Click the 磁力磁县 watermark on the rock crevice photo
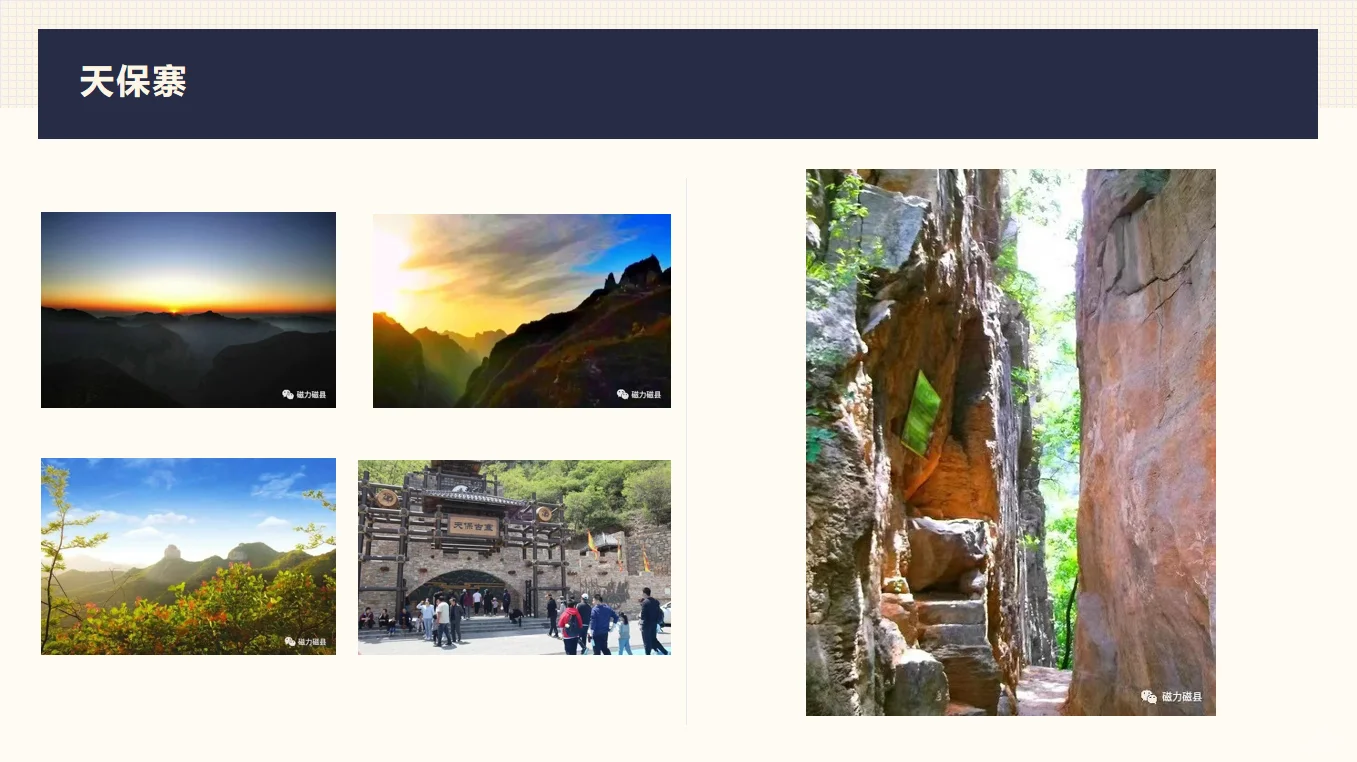1357x762 pixels. (1182, 696)
